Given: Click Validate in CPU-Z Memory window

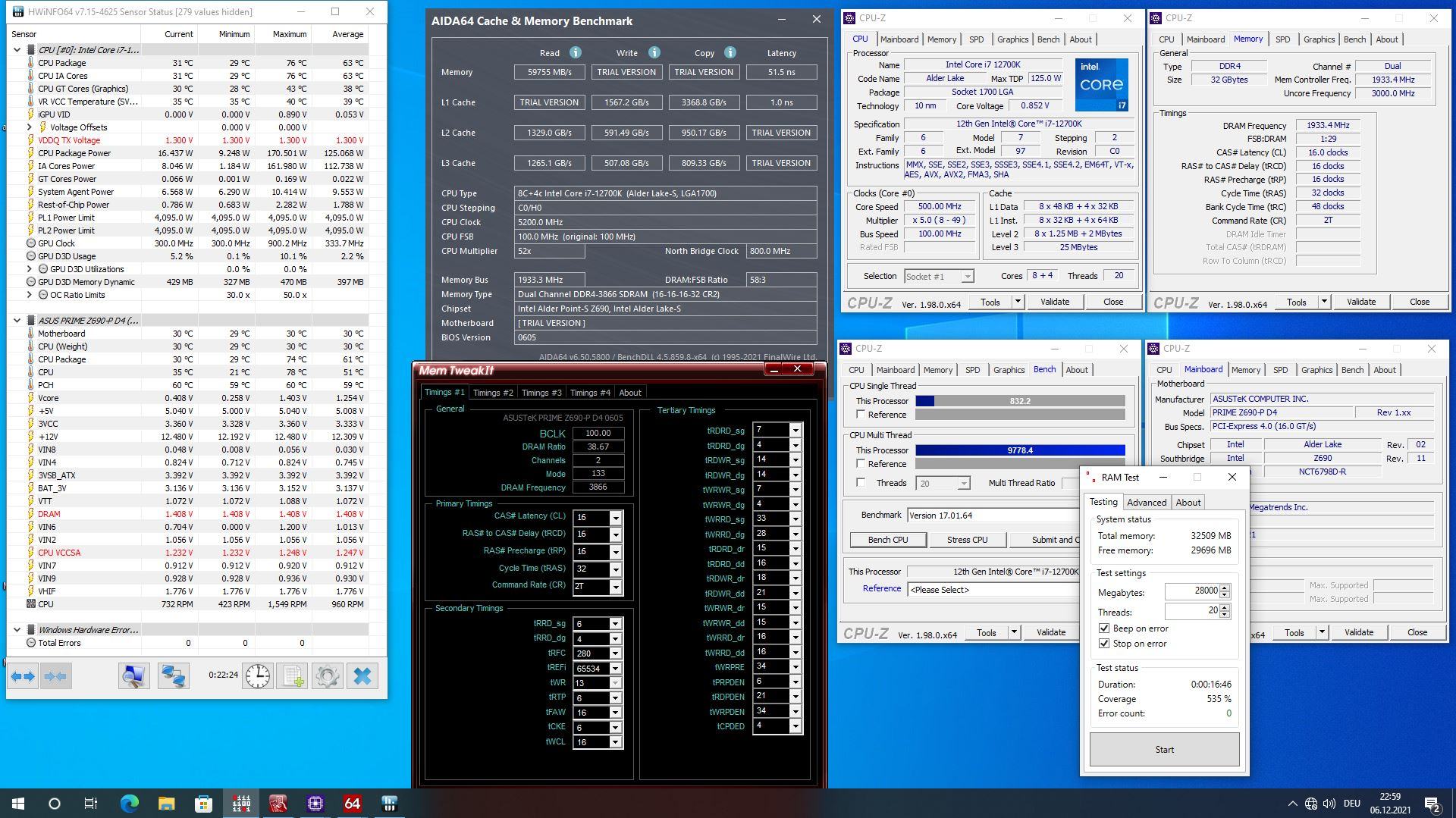Looking at the screenshot, I should pyautogui.click(x=1360, y=302).
